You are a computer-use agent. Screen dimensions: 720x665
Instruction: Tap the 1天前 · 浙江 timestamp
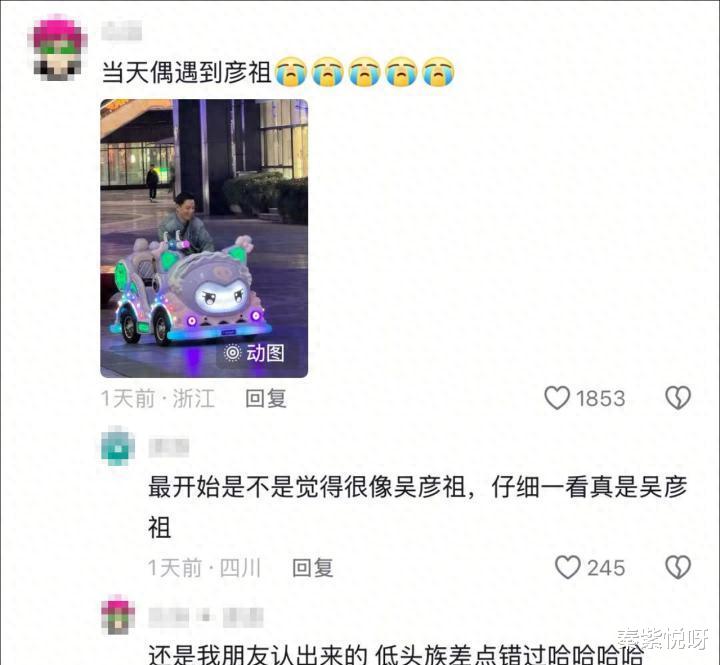[158, 398]
